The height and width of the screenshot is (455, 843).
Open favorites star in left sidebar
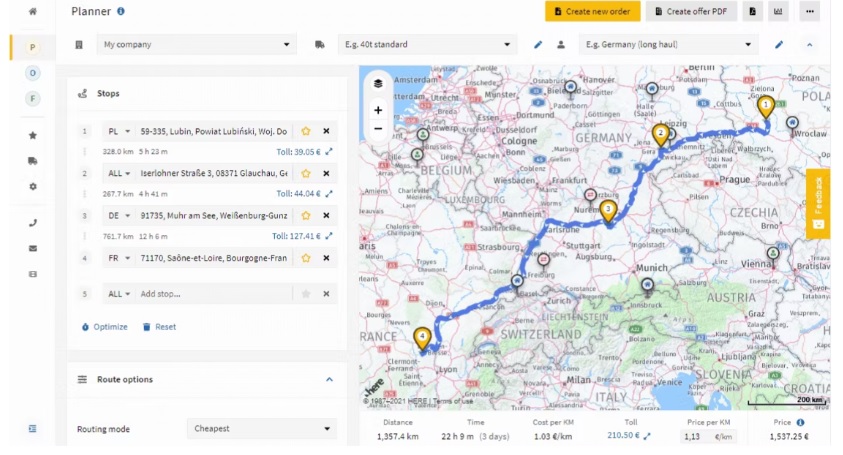click(33, 135)
